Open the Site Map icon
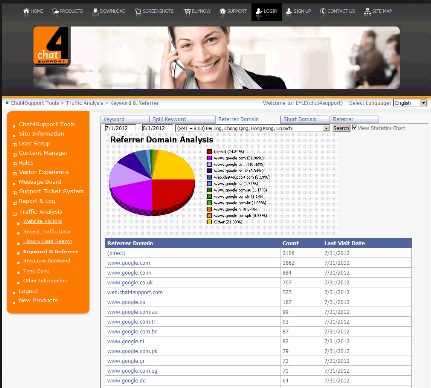This screenshot has height=388, width=431. coord(367,12)
